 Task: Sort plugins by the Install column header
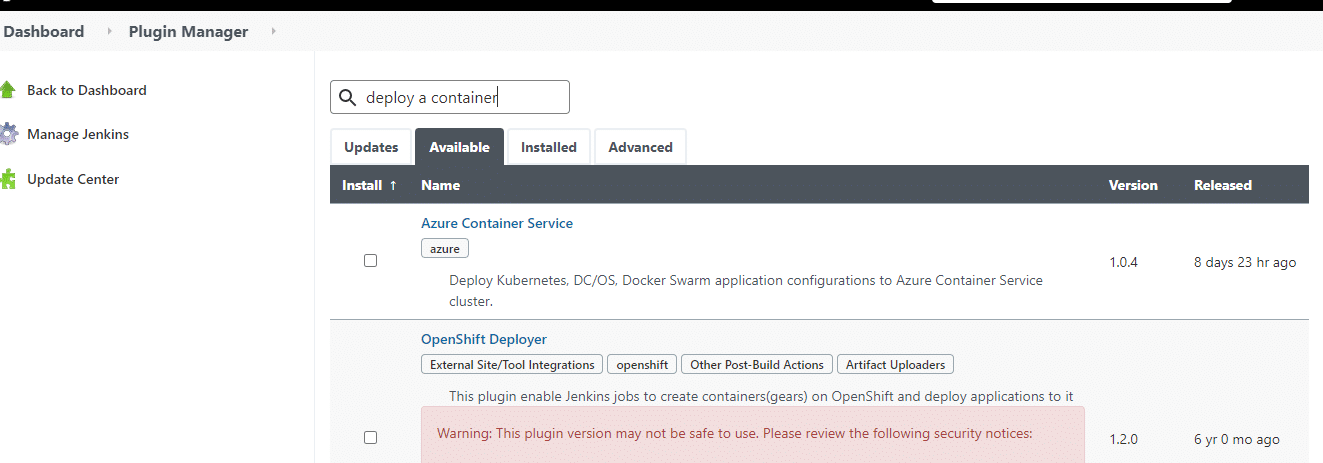[x=369, y=185]
